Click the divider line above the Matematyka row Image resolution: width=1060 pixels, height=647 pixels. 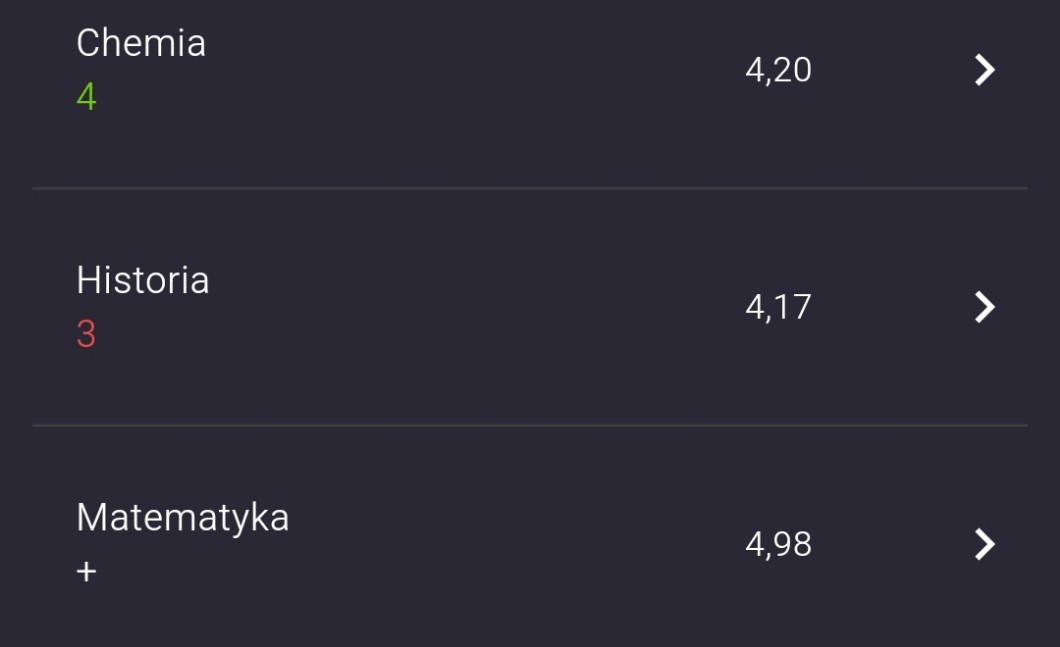(x=530, y=425)
